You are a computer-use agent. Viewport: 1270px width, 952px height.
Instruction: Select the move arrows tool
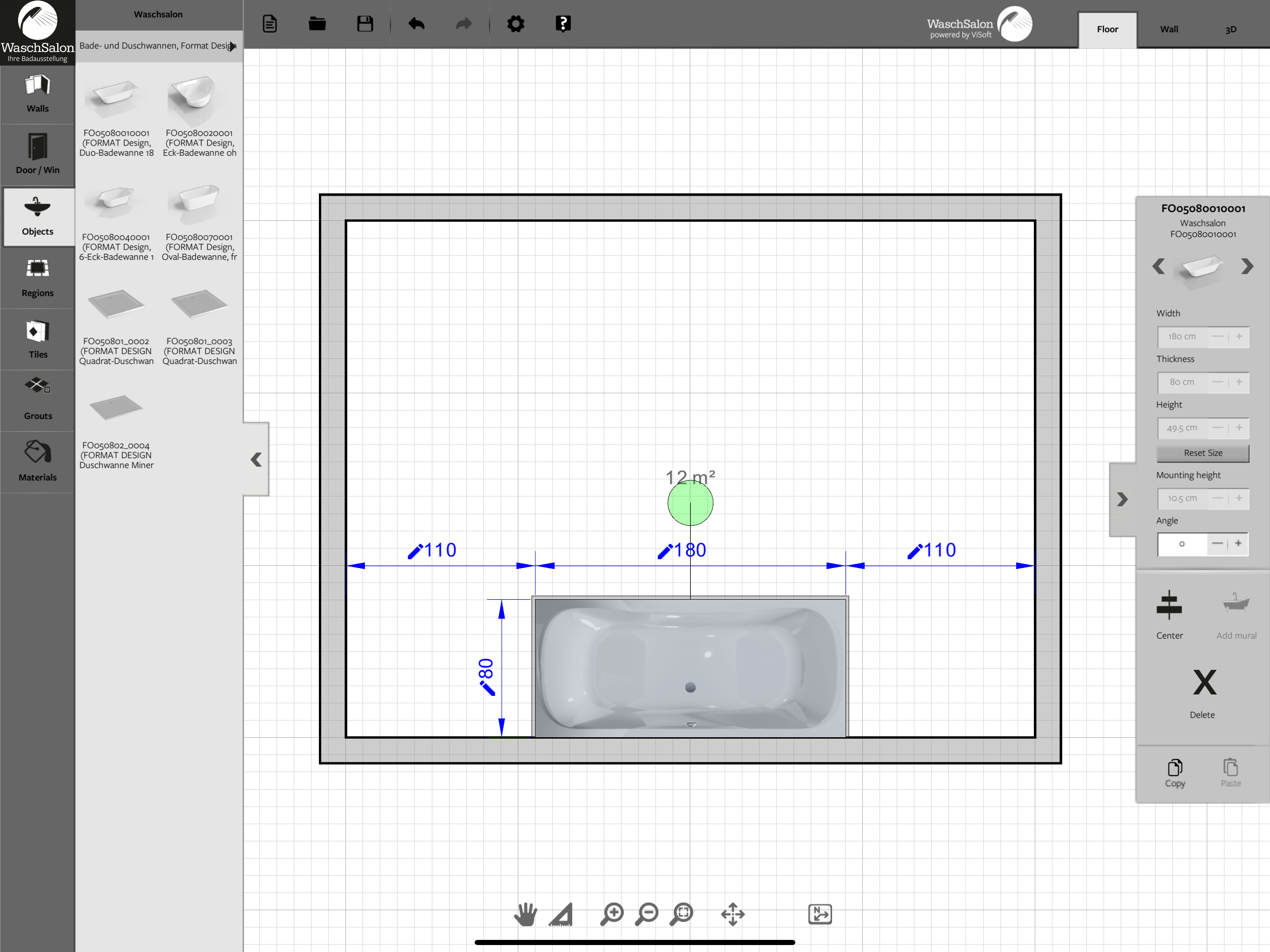(x=733, y=913)
